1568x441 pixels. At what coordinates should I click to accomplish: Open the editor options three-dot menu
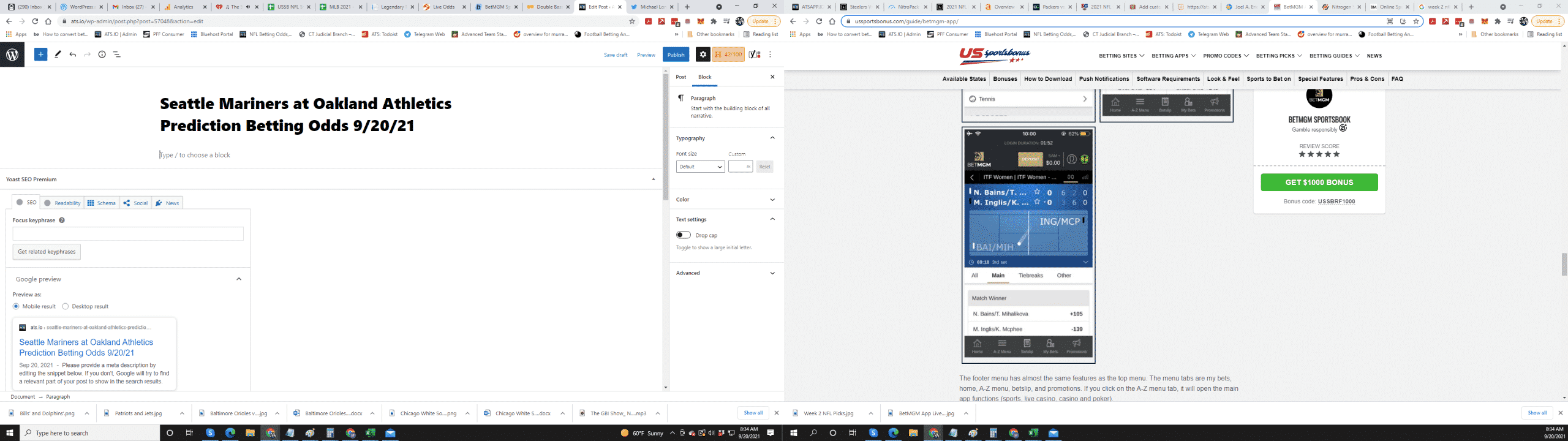point(770,55)
